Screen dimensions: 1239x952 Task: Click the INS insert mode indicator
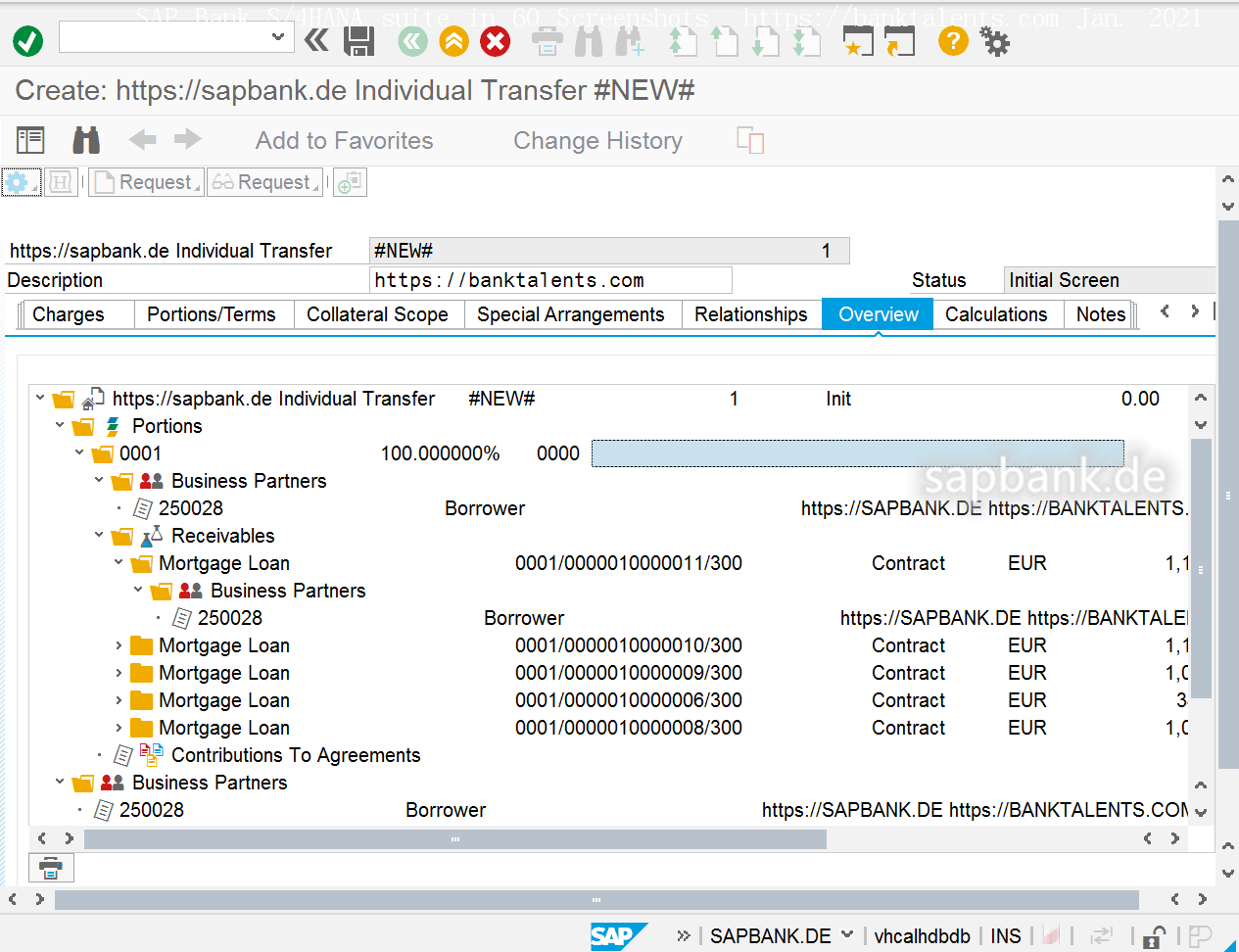click(x=1006, y=936)
